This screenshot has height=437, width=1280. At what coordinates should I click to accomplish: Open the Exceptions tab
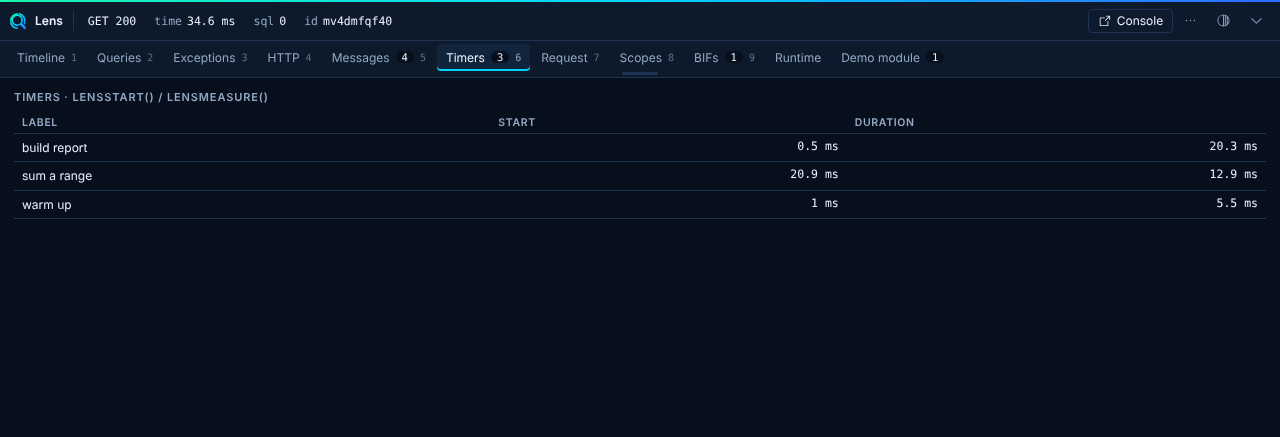click(x=210, y=58)
